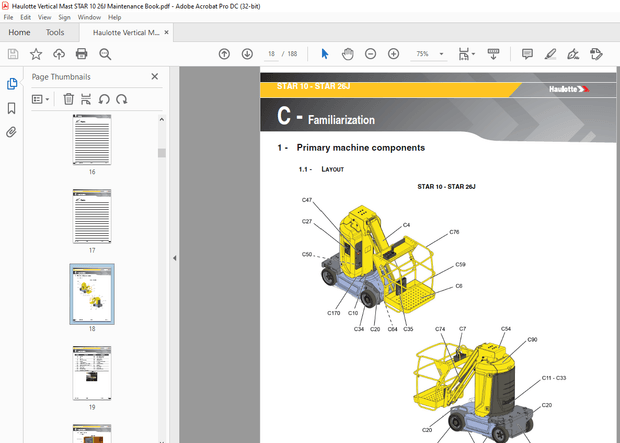Switch to the Tools tab
Screen dimensions: 620x443
click(55, 32)
